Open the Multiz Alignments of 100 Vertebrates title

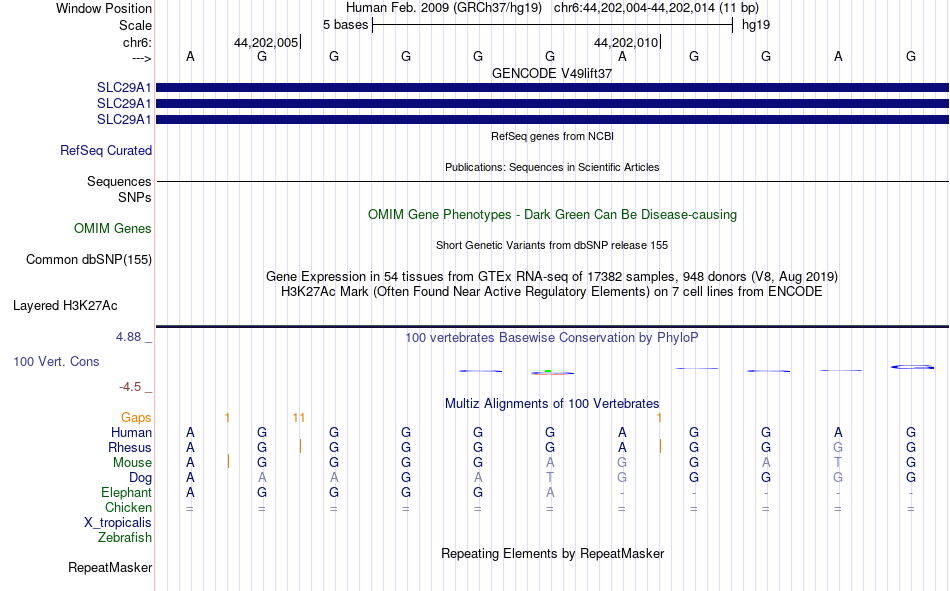click(x=552, y=404)
